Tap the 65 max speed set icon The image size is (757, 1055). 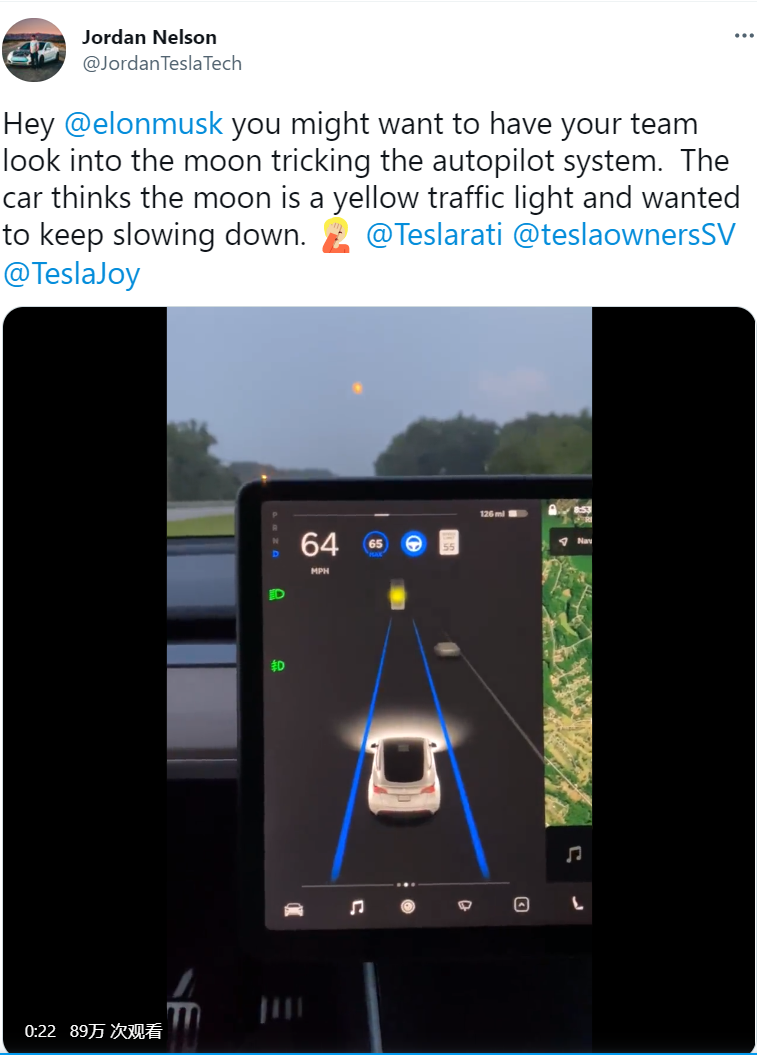tap(375, 544)
